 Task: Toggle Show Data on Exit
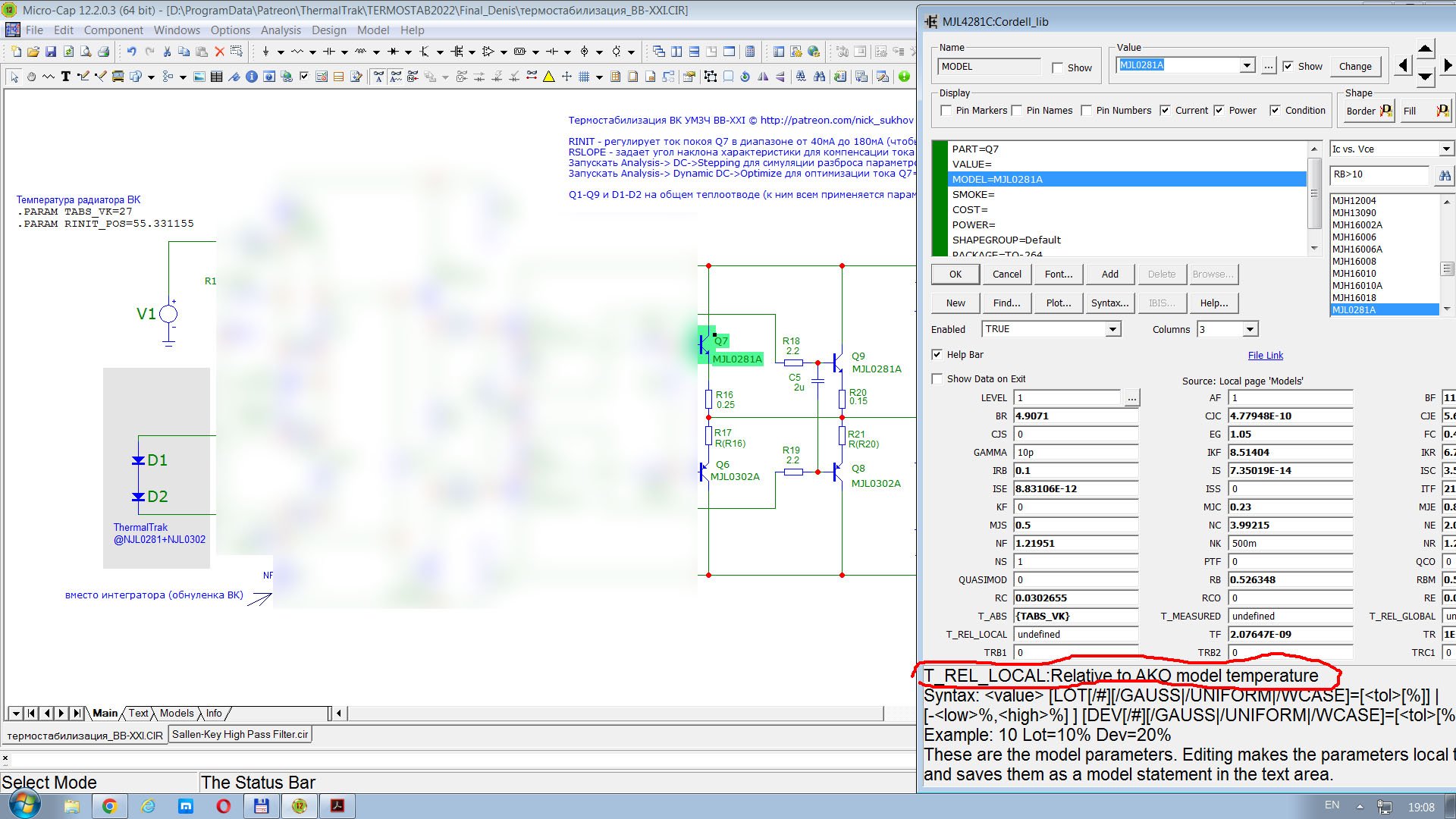point(937,379)
